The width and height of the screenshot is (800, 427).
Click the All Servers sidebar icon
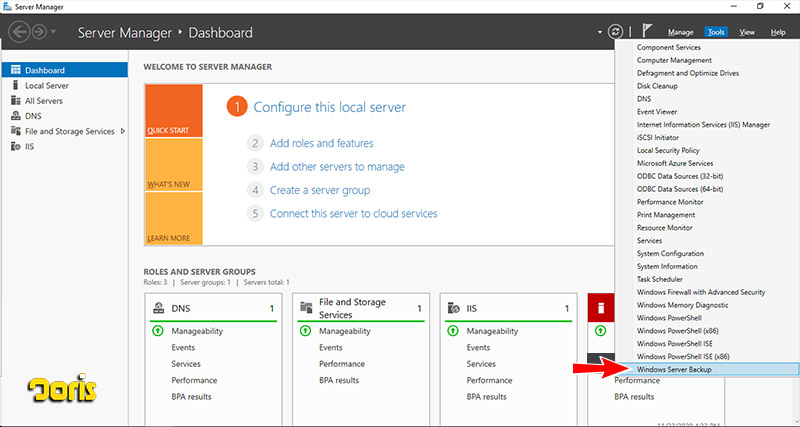(16, 101)
